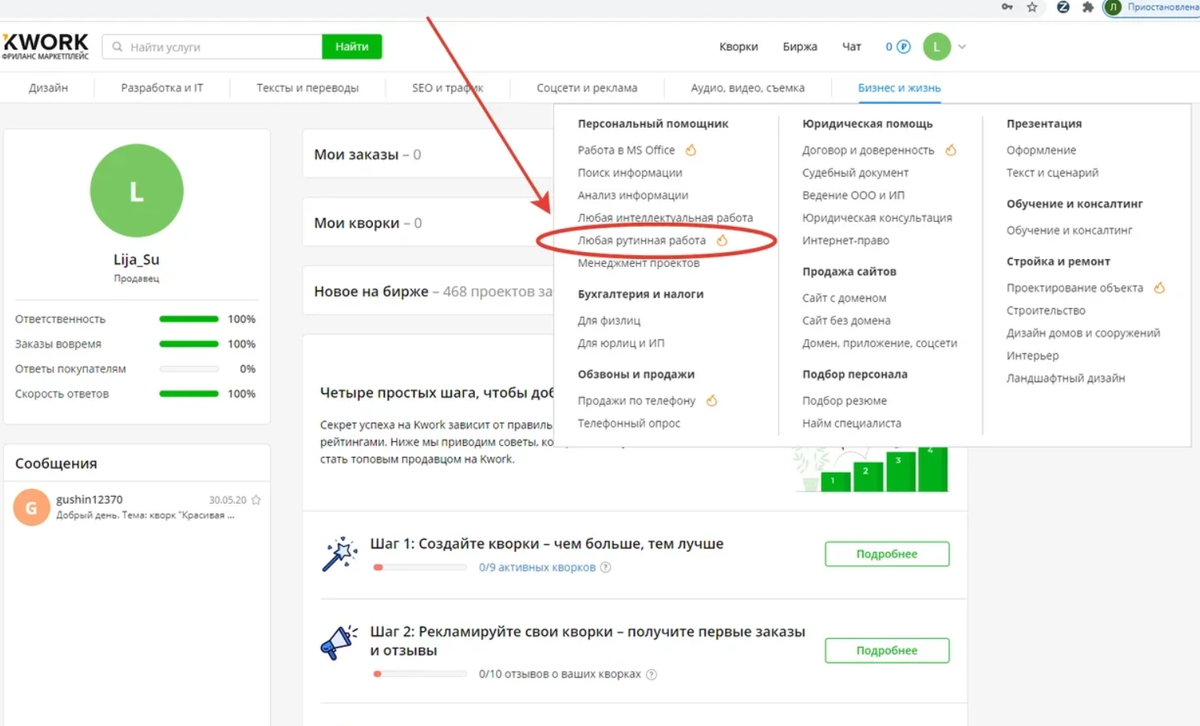Select Оформление under Презентация
The height and width of the screenshot is (726, 1200).
tap(1042, 150)
